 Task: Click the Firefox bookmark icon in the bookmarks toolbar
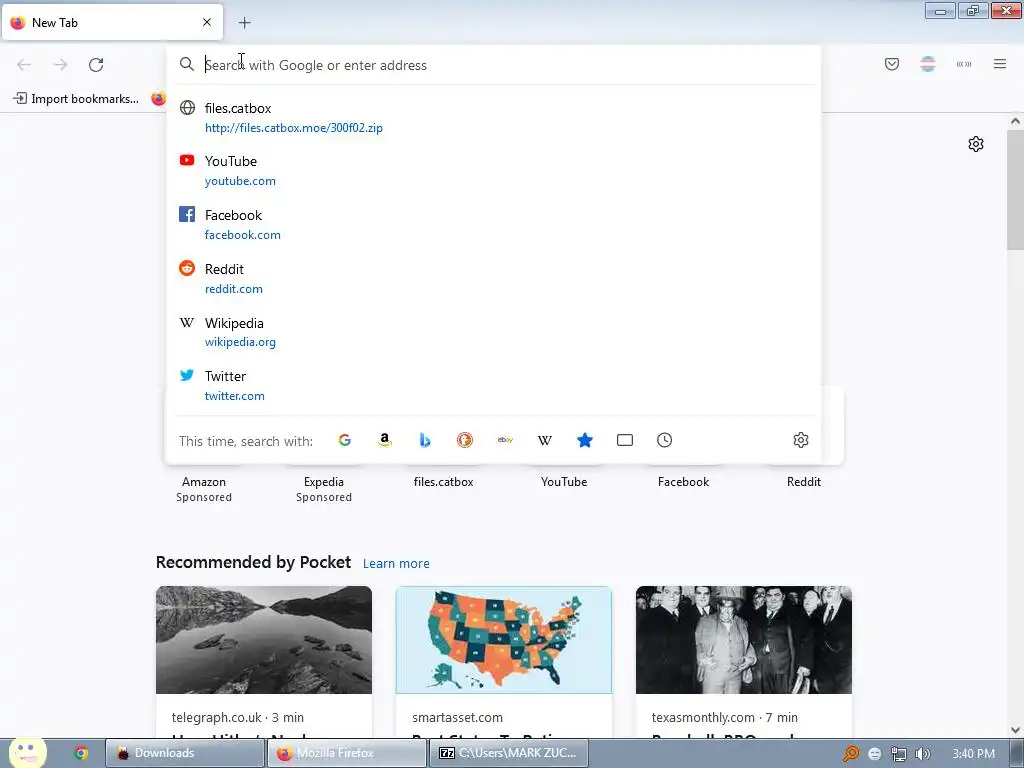tap(159, 99)
